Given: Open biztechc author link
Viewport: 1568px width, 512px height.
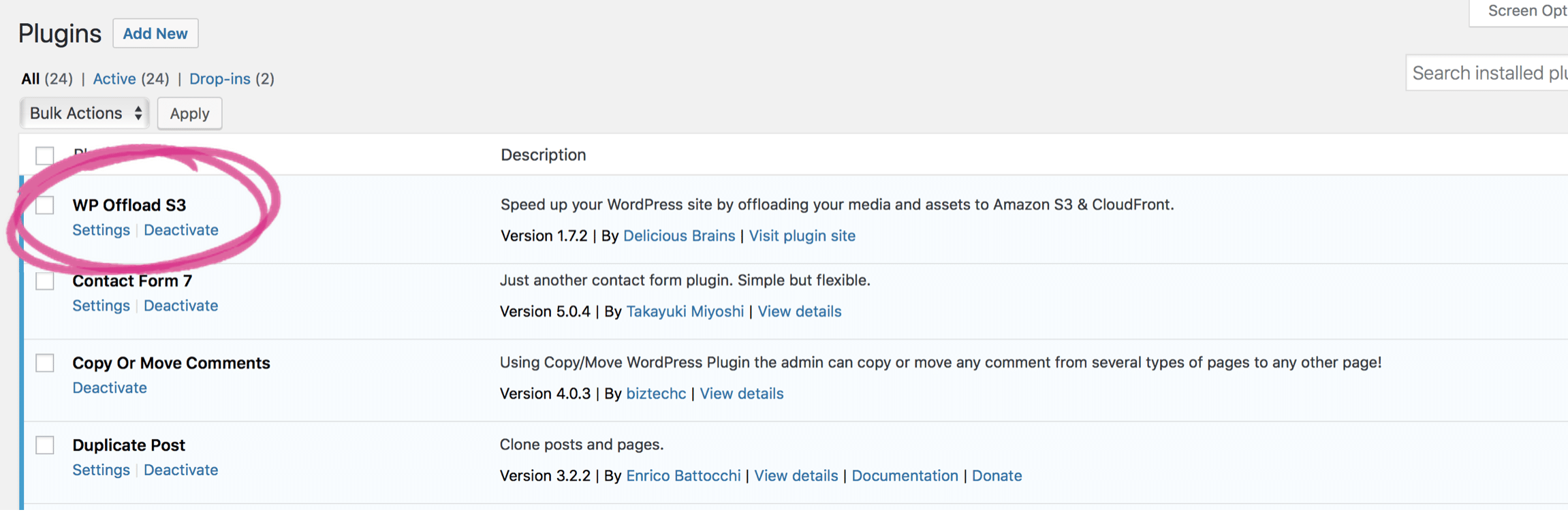Looking at the screenshot, I should [x=656, y=394].
